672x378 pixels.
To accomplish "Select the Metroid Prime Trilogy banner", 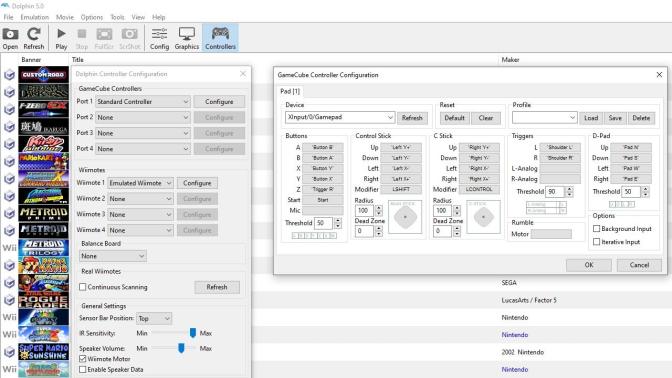I will pos(44,248).
